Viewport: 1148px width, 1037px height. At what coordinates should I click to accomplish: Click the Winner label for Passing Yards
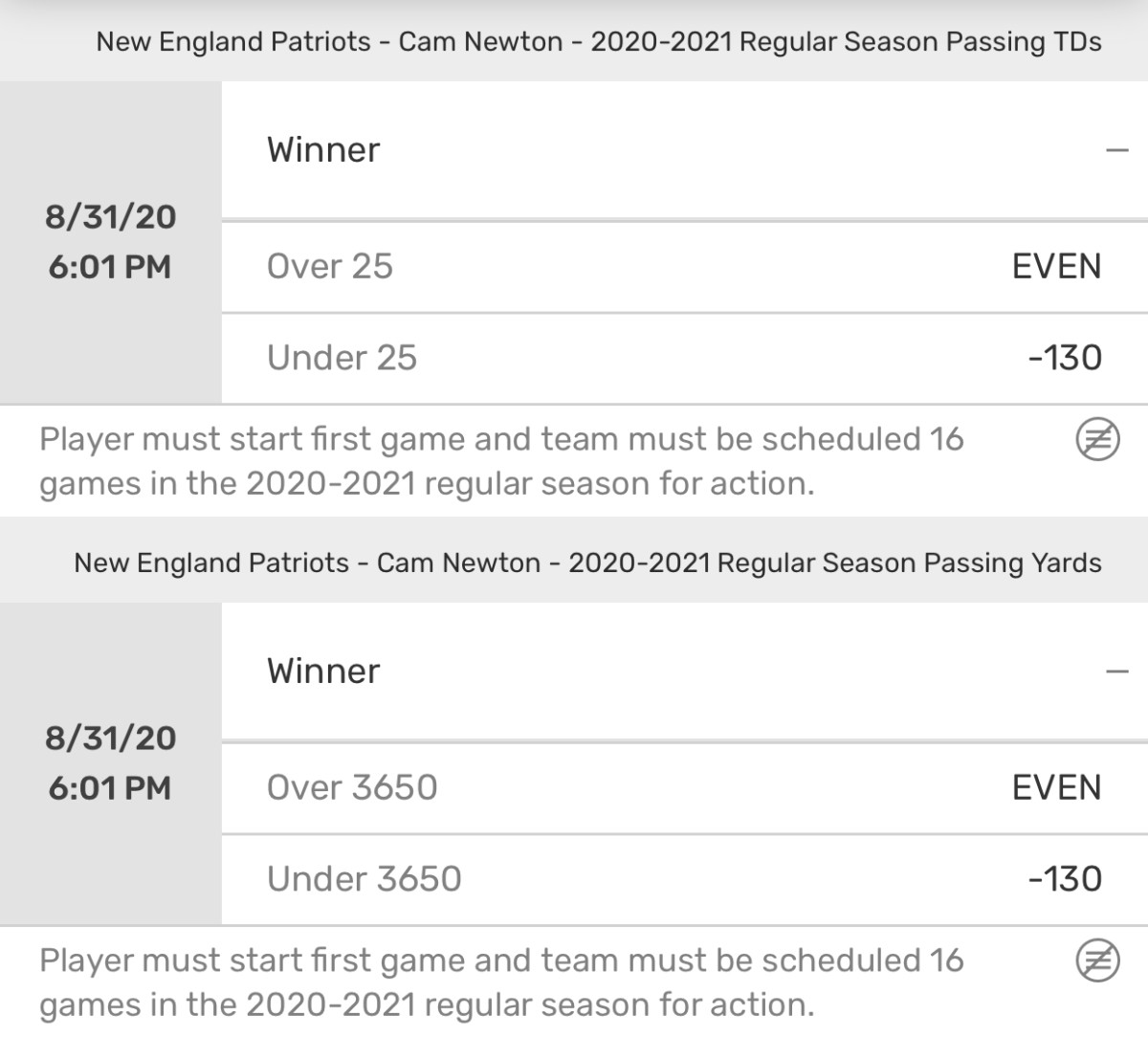click(324, 671)
